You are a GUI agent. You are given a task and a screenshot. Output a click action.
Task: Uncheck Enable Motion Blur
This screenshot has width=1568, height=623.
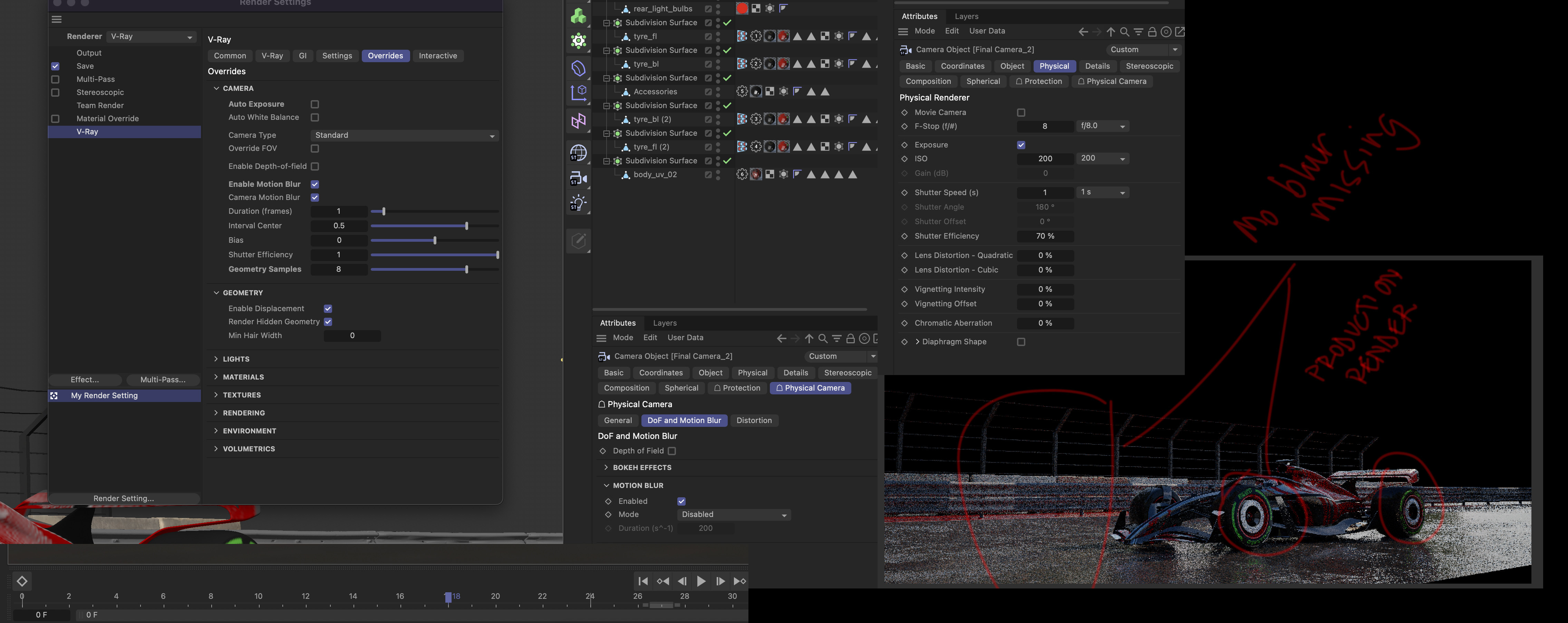point(315,184)
